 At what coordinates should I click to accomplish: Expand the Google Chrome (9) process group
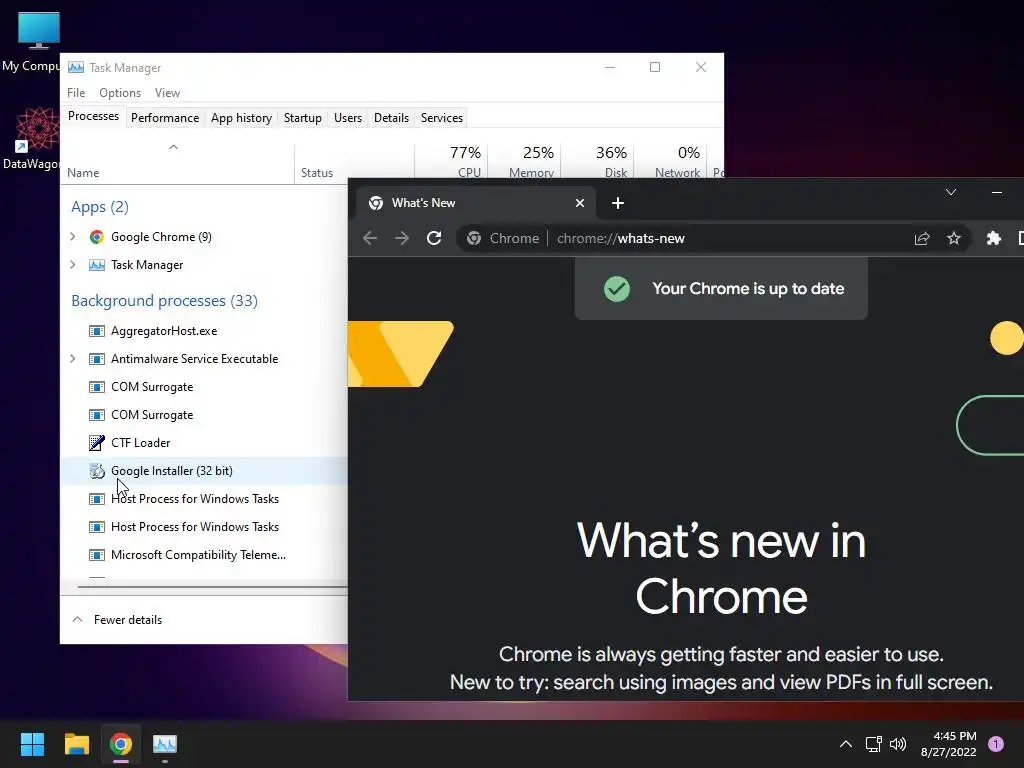72,236
